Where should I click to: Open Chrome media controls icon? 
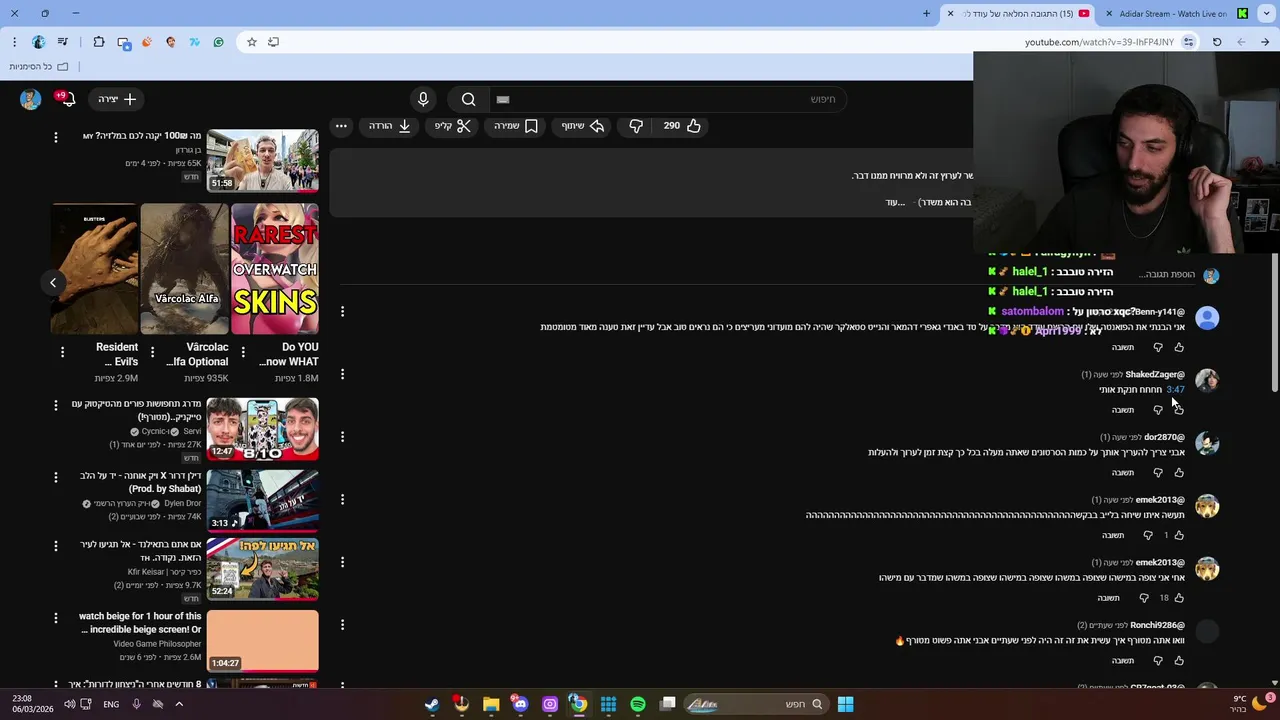click(x=63, y=42)
